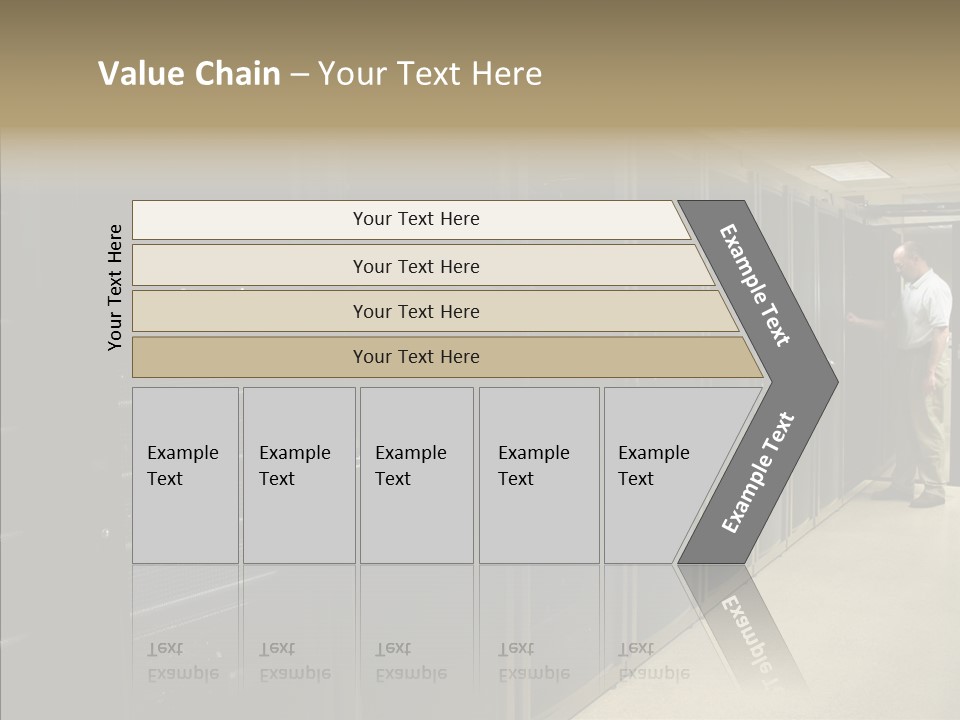Screen dimensions: 960x720
Task: Click the second 'Your Text Here' bar from top
Action: (x=415, y=266)
